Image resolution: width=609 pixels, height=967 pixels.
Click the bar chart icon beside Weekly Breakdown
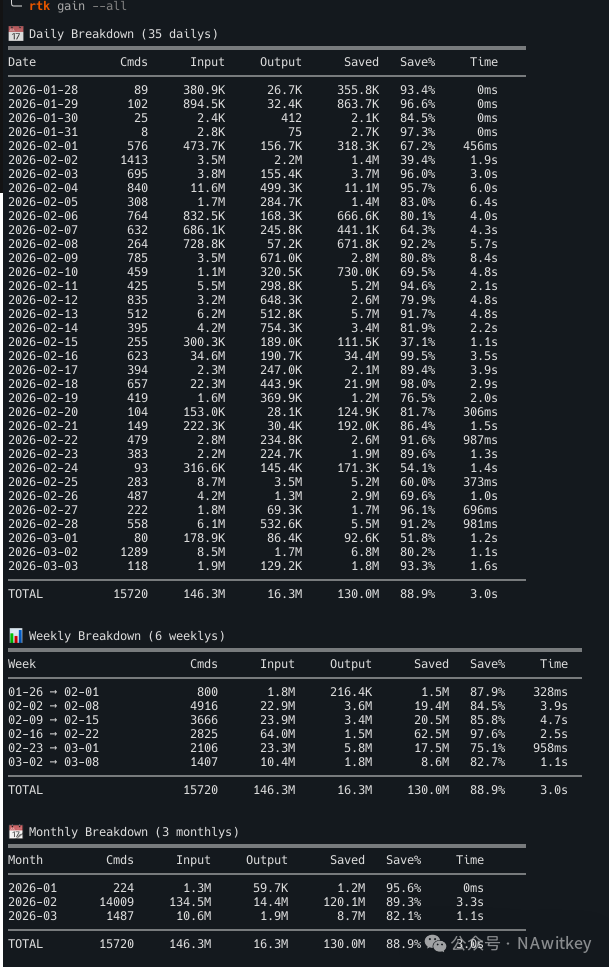15,636
